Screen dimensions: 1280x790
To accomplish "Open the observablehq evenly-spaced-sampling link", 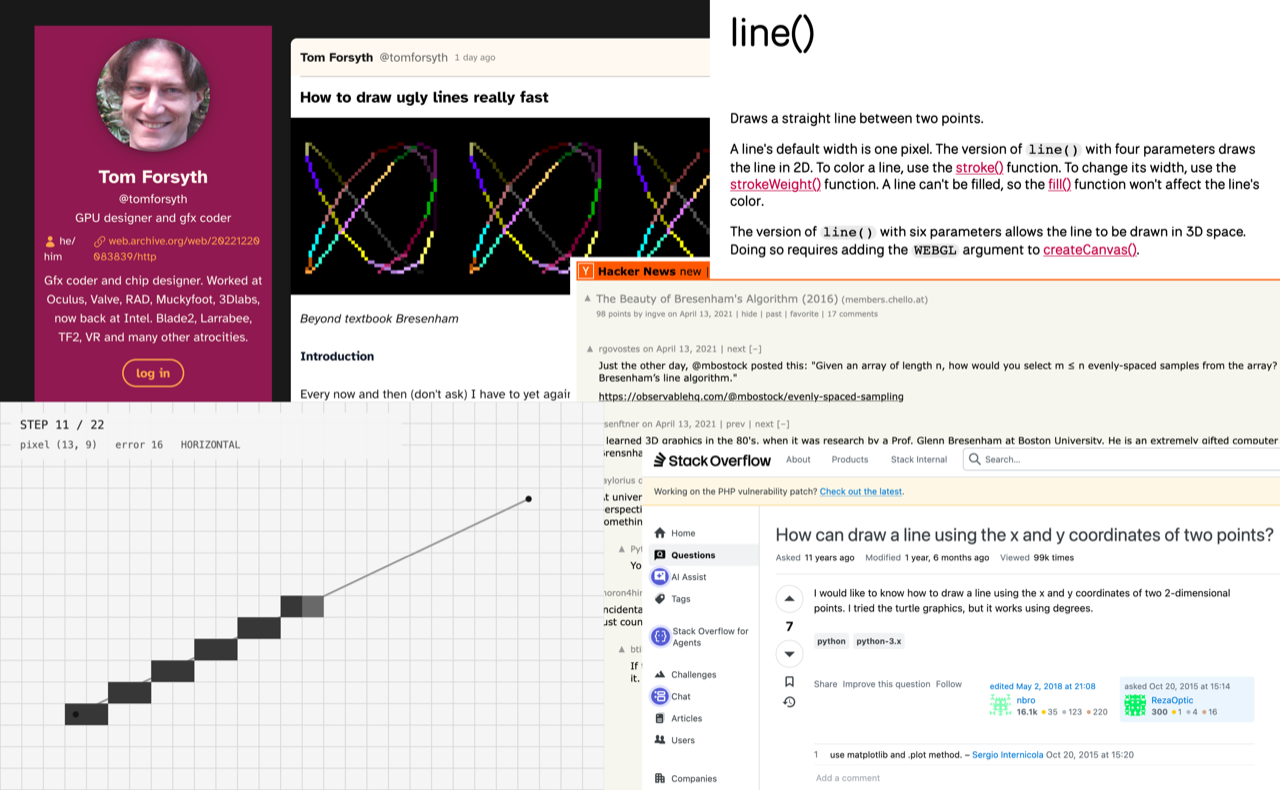I will pyautogui.click(x=751, y=396).
